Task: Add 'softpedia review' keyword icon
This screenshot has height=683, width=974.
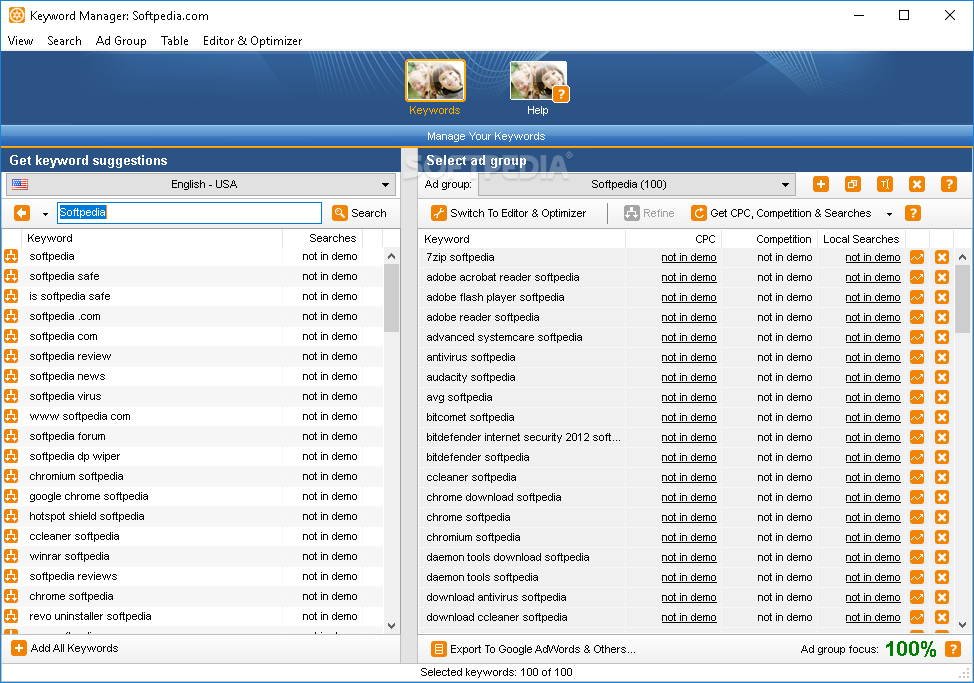Action: (11, 356)
